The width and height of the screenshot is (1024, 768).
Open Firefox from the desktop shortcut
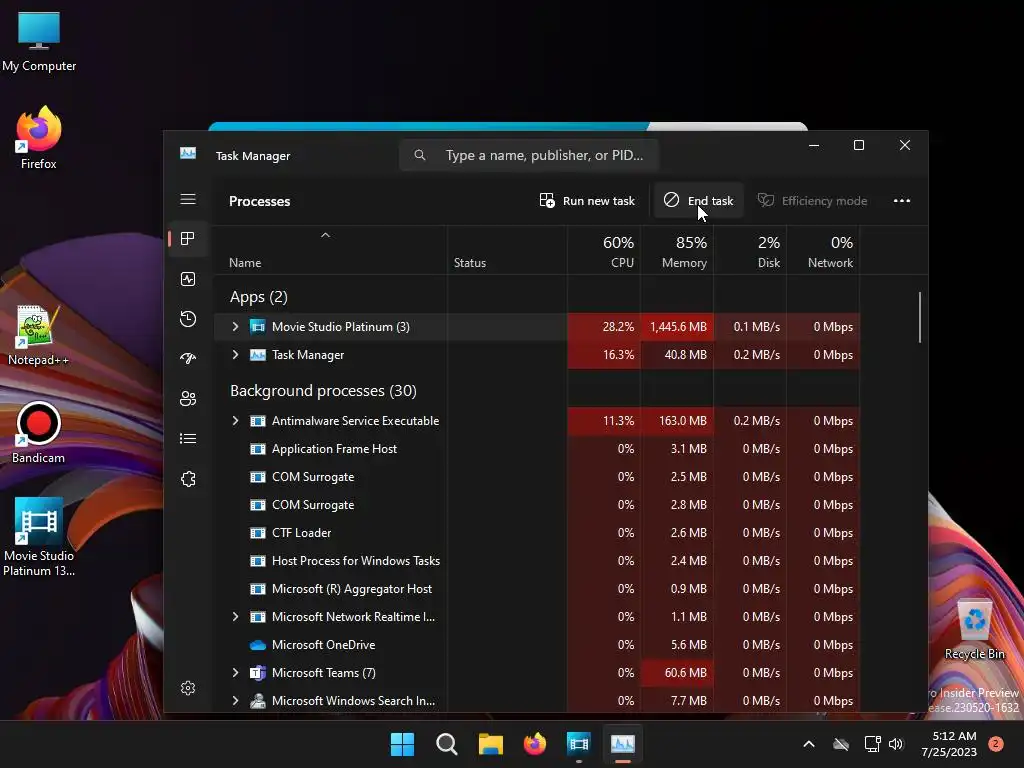coord(39,138)
